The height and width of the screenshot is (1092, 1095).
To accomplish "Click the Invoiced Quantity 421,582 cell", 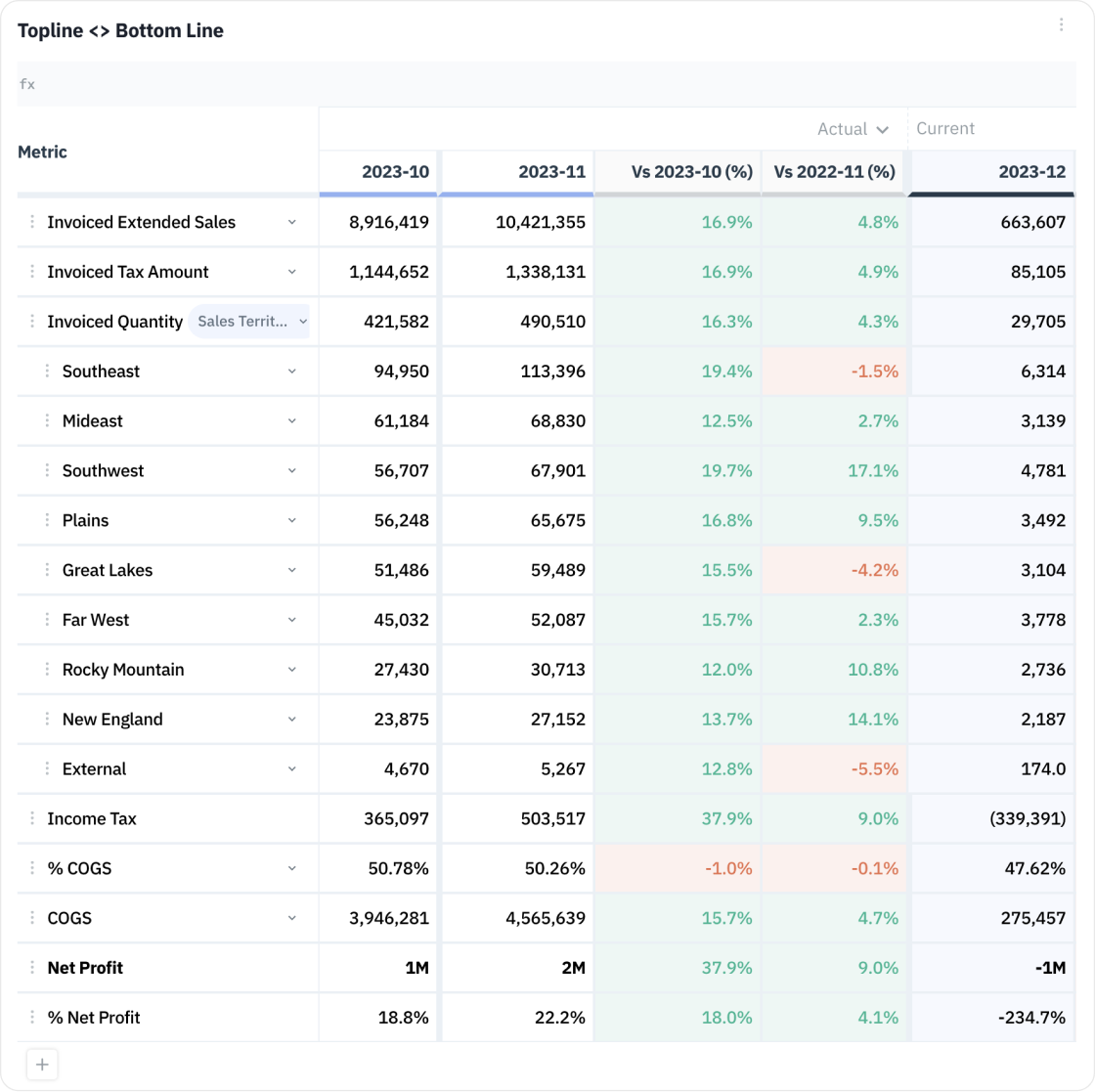I will pos(378,322).
